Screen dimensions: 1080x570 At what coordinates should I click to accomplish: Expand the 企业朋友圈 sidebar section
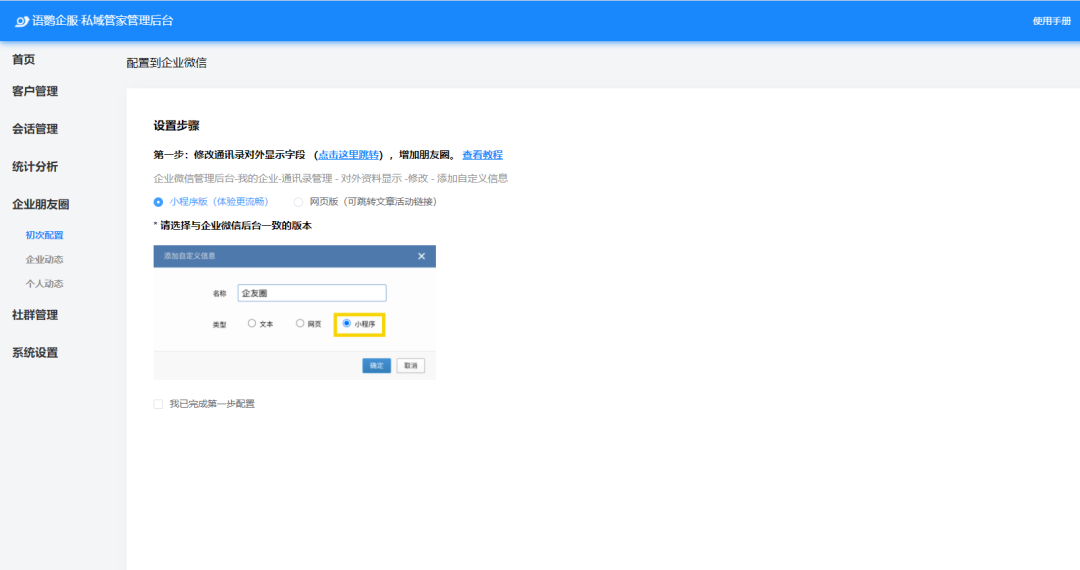40,204
